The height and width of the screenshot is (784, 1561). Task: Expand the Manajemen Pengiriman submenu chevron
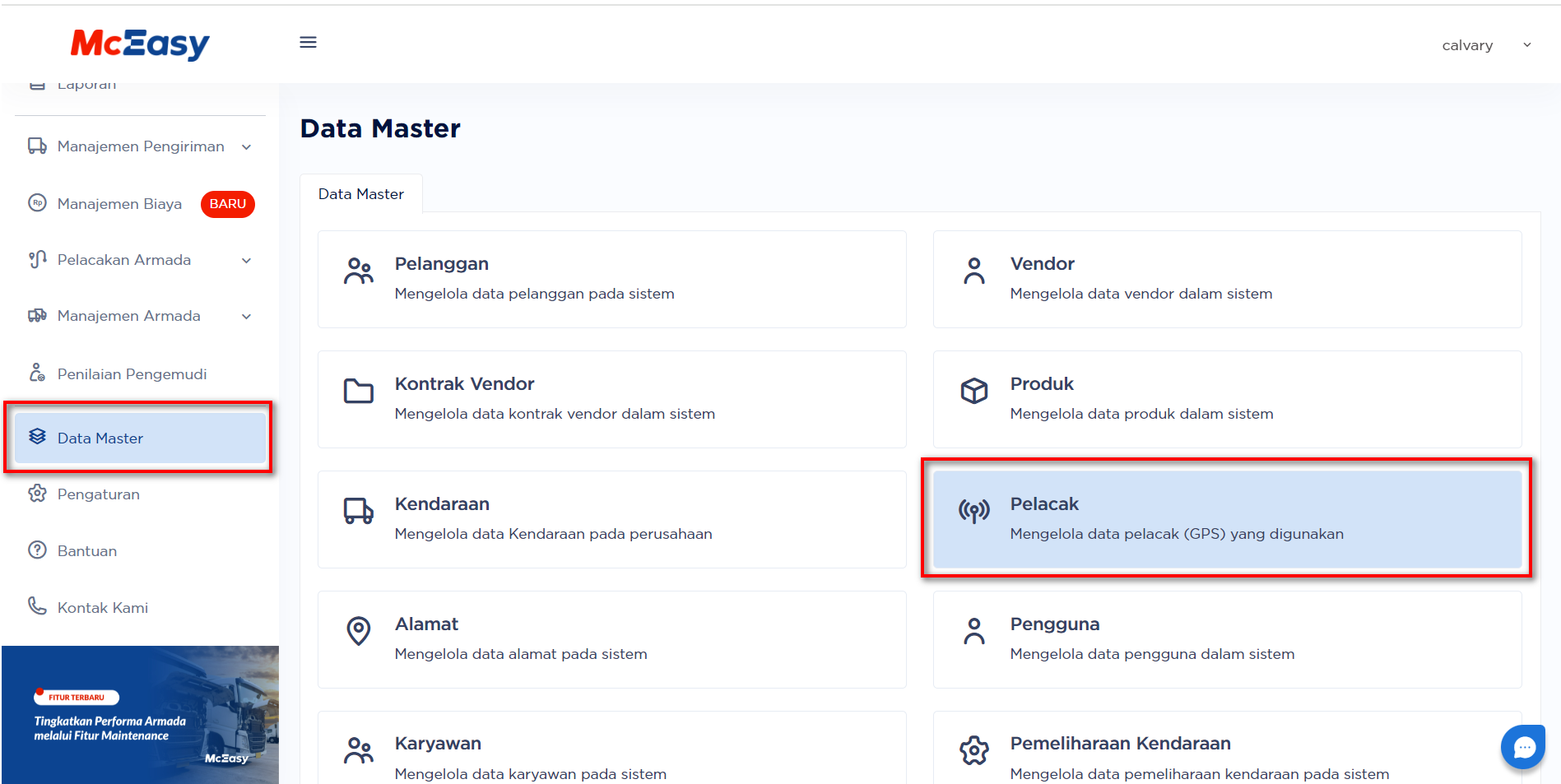pos(246,147)
